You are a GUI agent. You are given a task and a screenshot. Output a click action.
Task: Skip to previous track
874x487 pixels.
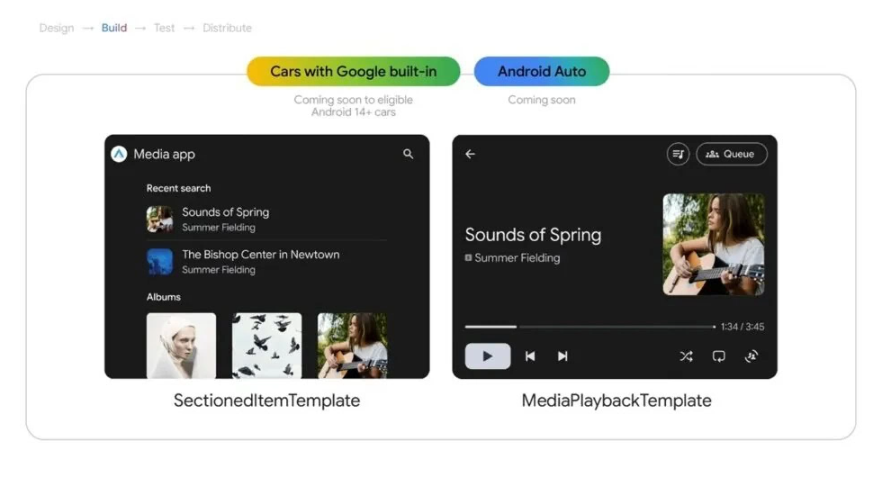[x=530, y=356]
